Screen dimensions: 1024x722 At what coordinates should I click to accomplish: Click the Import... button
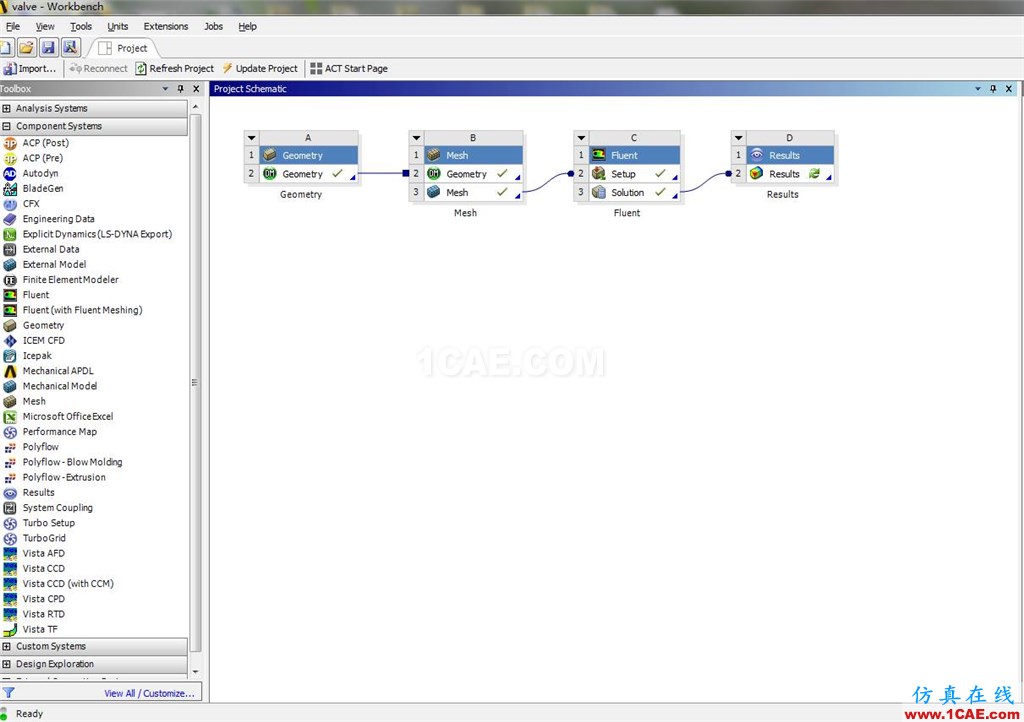(30, 69)
